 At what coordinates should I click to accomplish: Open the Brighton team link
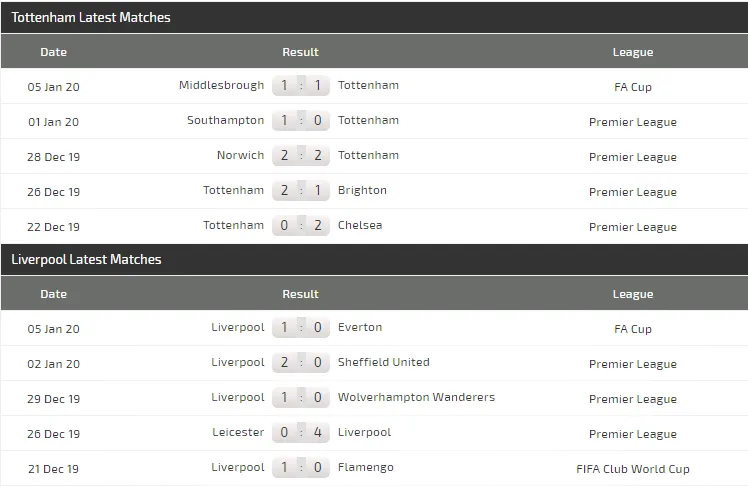(362, 191)
